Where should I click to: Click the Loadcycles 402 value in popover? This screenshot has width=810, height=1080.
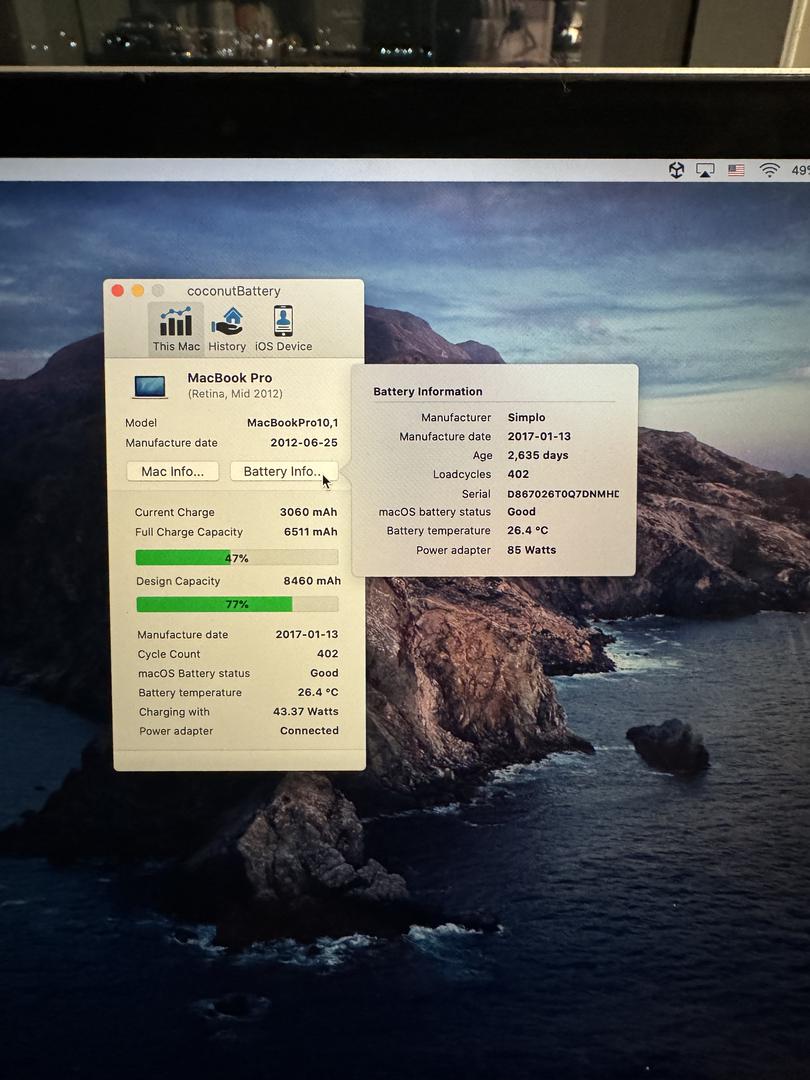(x=518, y=474)
